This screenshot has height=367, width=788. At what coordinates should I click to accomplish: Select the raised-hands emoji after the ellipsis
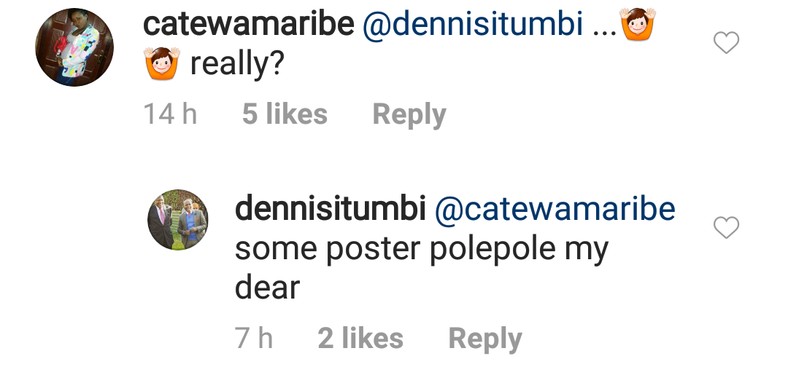click(638, 24)
